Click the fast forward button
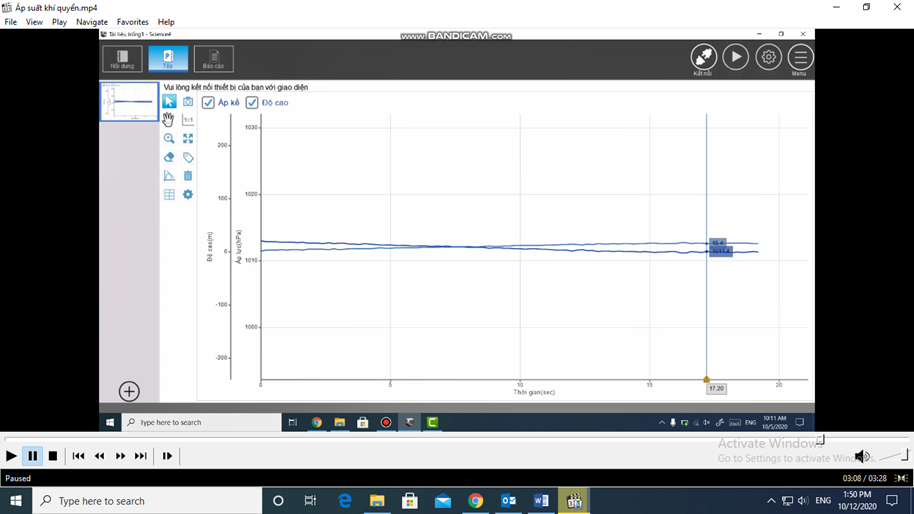This screenshot has width=914, height=514. point(120,456)
